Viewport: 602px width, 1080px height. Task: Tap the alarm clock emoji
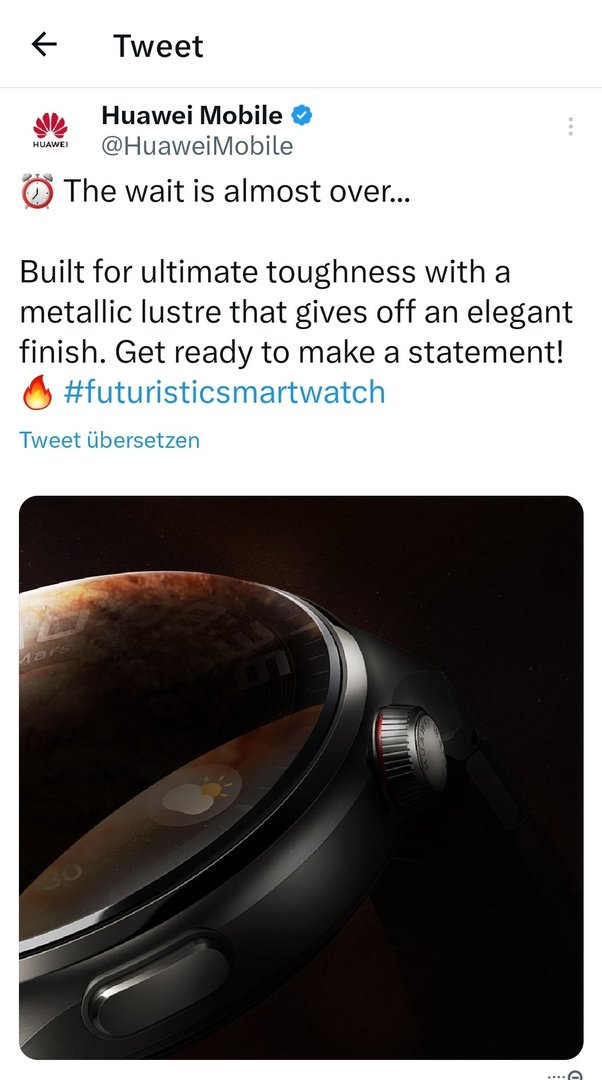[38, 191]
